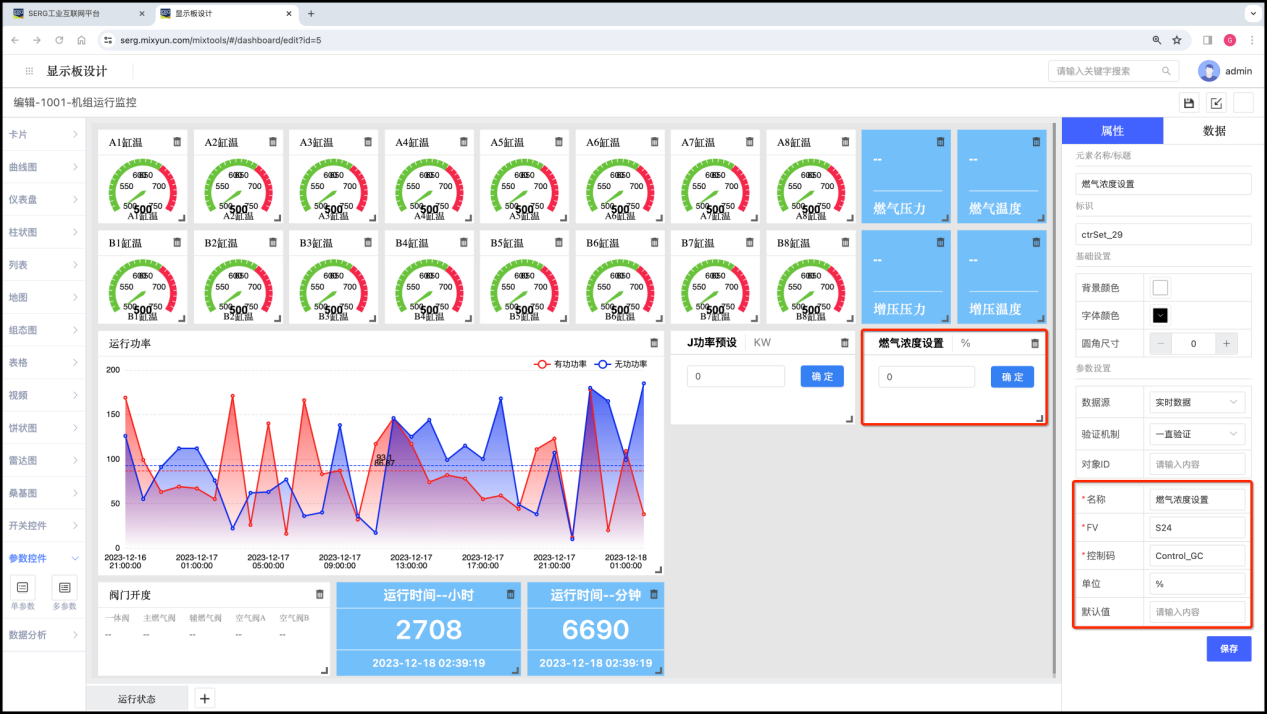Switch to the 数据 tab
This screenshot has width=1267, height=714.
(x=1214, y=131)
